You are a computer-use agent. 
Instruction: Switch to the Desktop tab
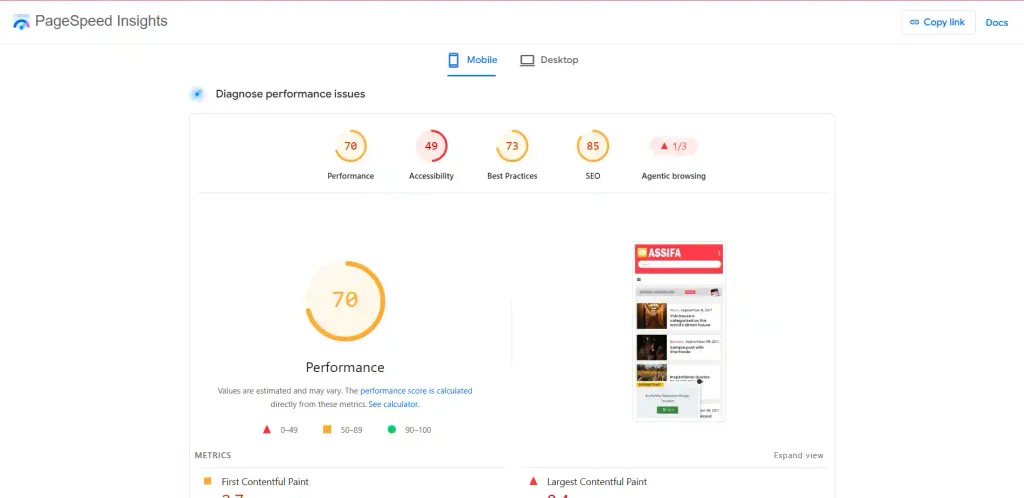click(549, 60)
